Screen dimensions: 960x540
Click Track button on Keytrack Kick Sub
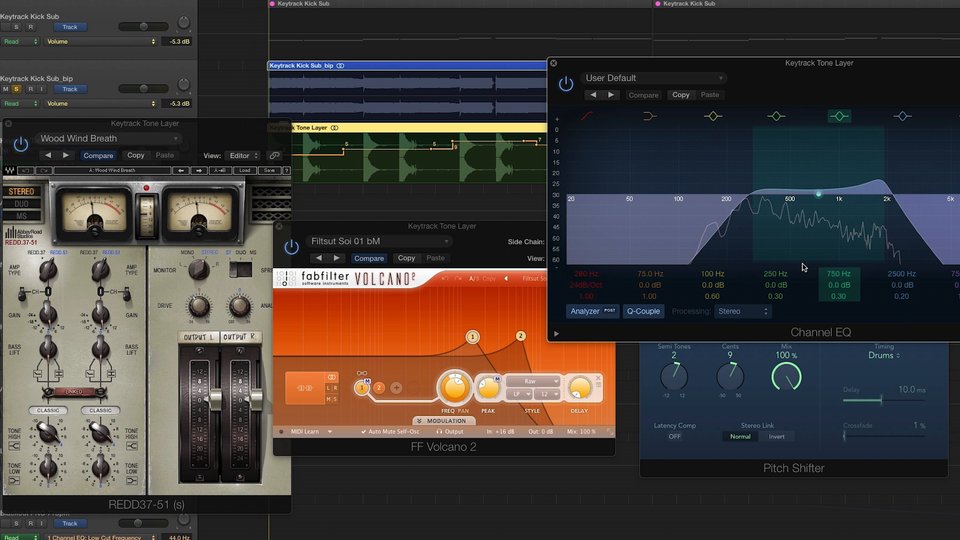click(x=70, y=27)
